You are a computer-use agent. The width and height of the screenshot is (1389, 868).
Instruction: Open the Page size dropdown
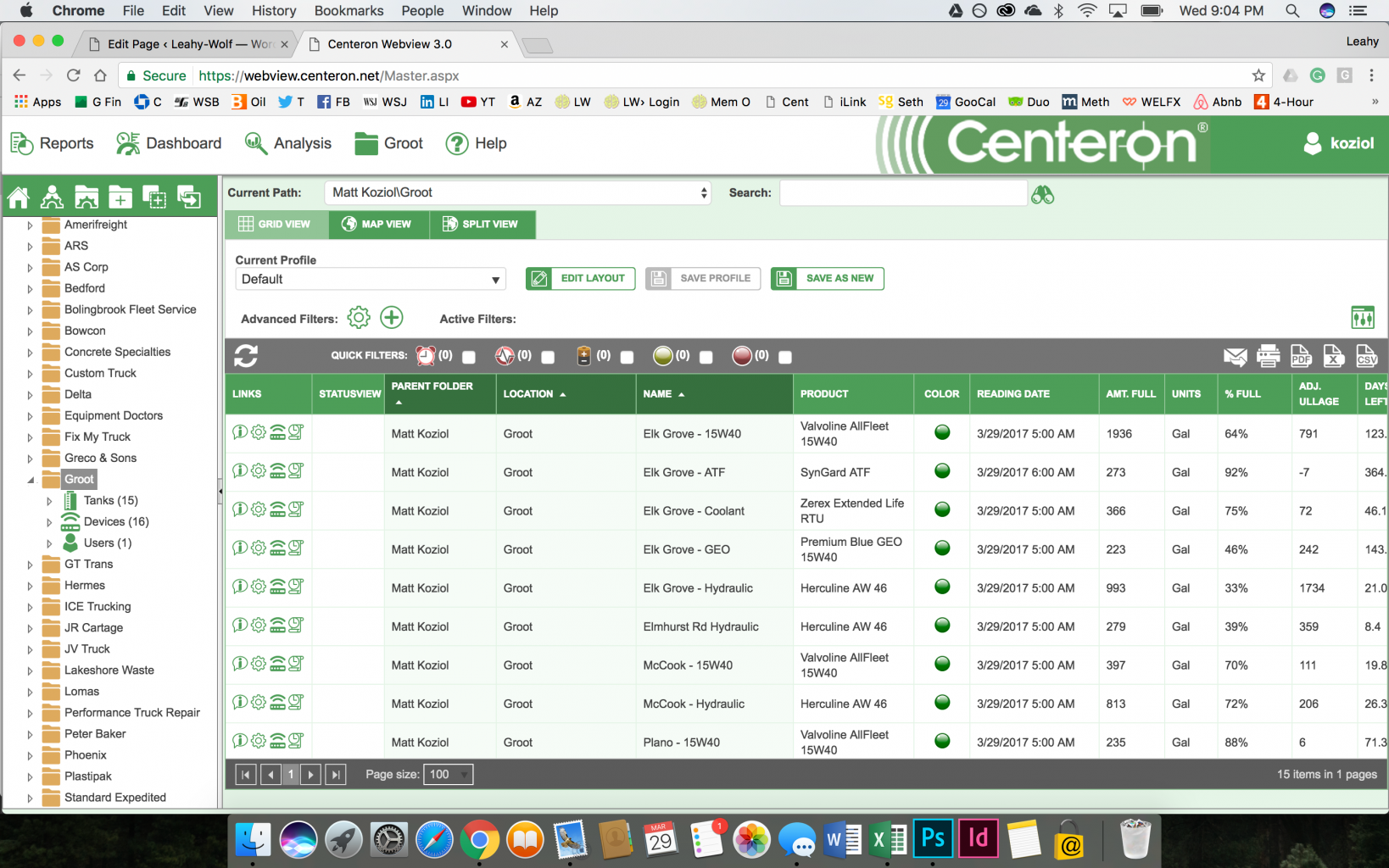coord(448,774)
